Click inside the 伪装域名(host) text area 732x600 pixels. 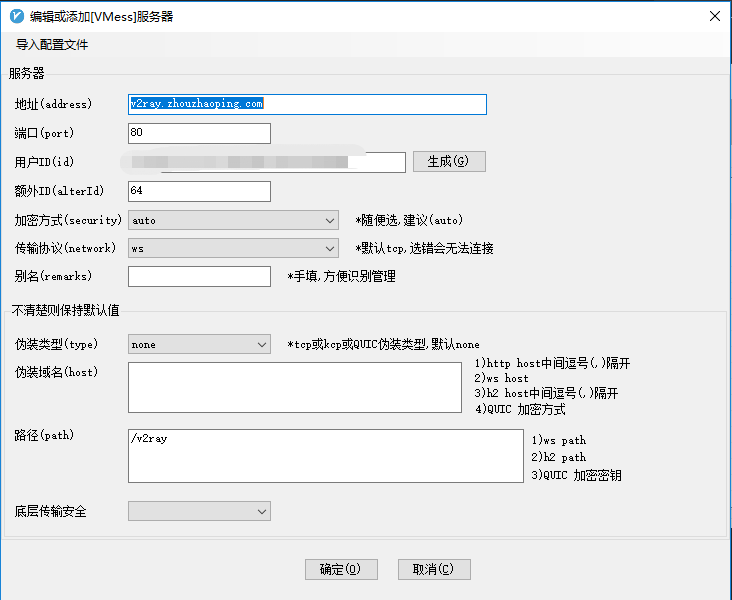tap(294, 387)
